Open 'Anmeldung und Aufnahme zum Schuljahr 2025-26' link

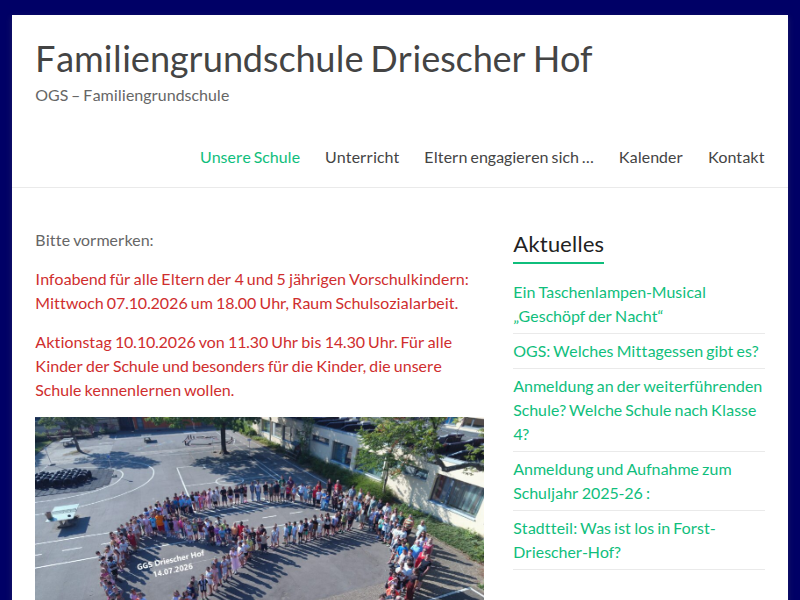(x=622, y=481)
